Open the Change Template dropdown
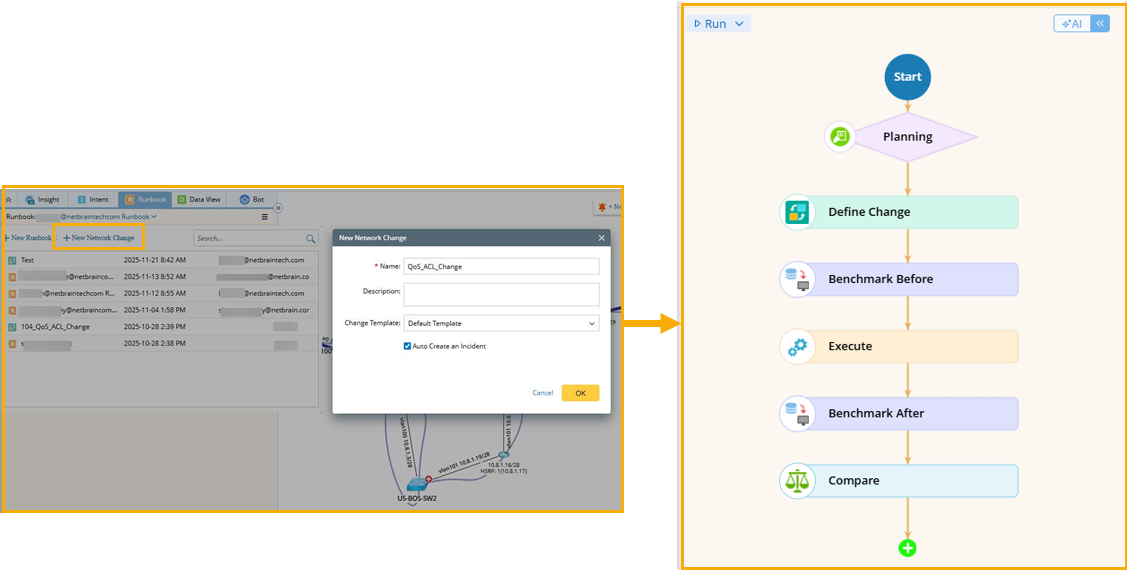The image size is (1127, 570). 501,323
